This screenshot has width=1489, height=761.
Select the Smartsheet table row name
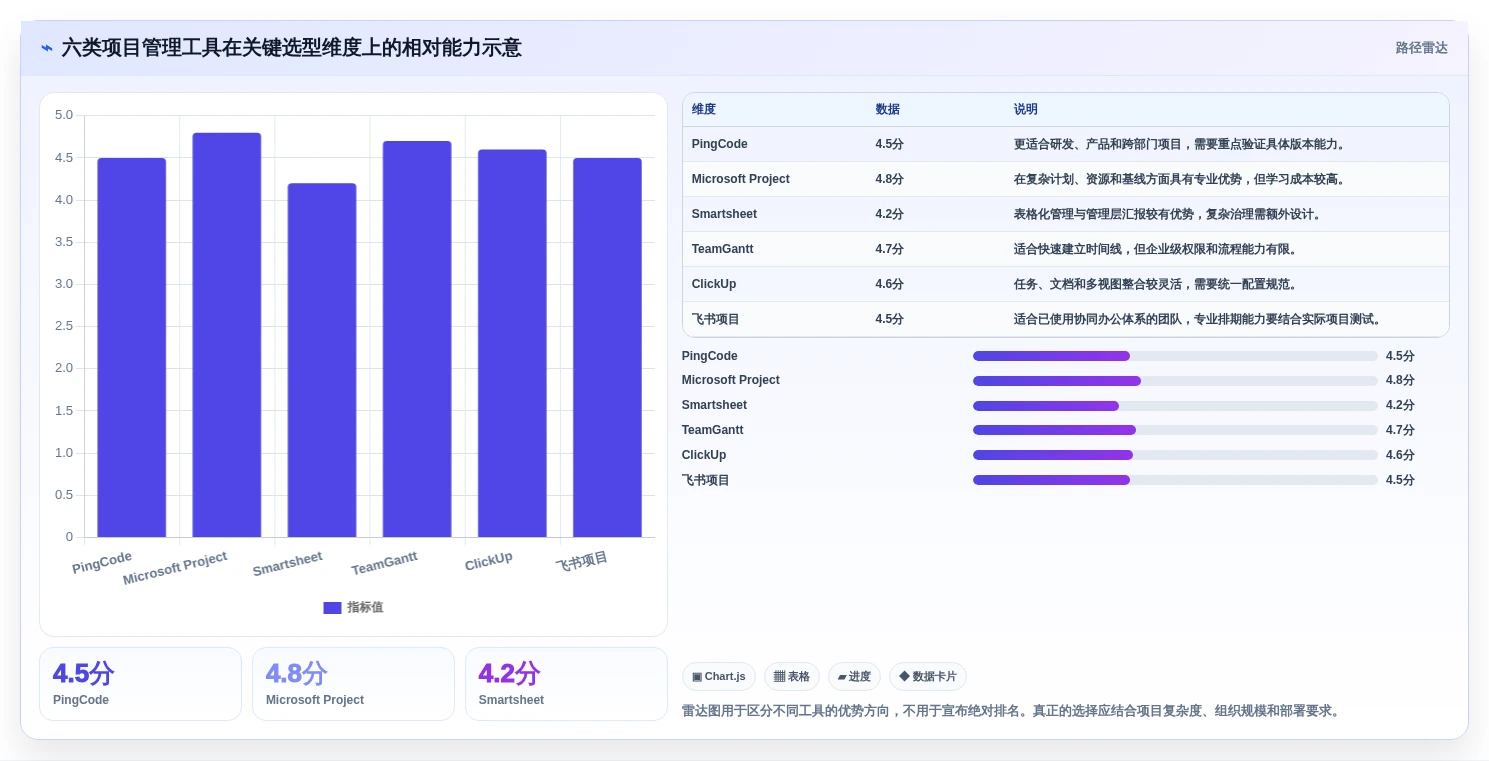coord(724,214)
